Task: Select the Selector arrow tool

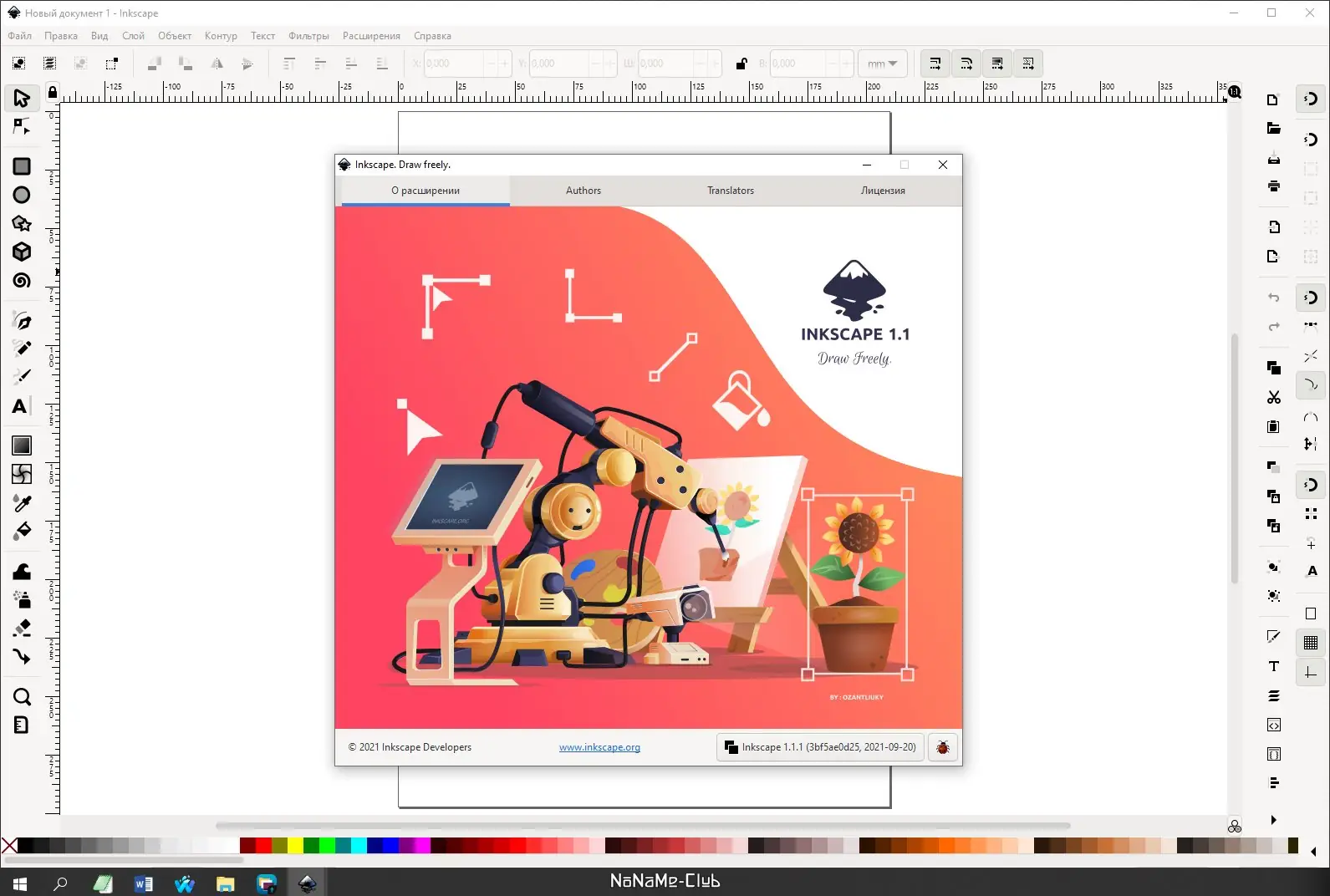Action: [22, 98]
